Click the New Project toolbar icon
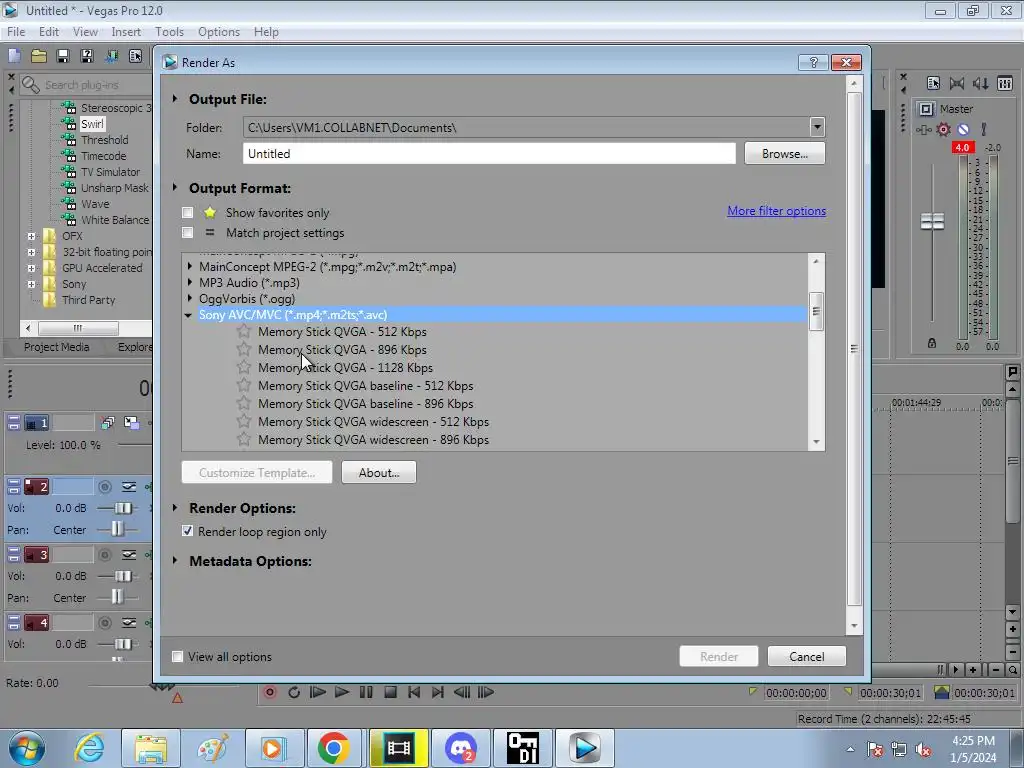Viewport: 1024px width, 768px height. click(x=14, y=56)
